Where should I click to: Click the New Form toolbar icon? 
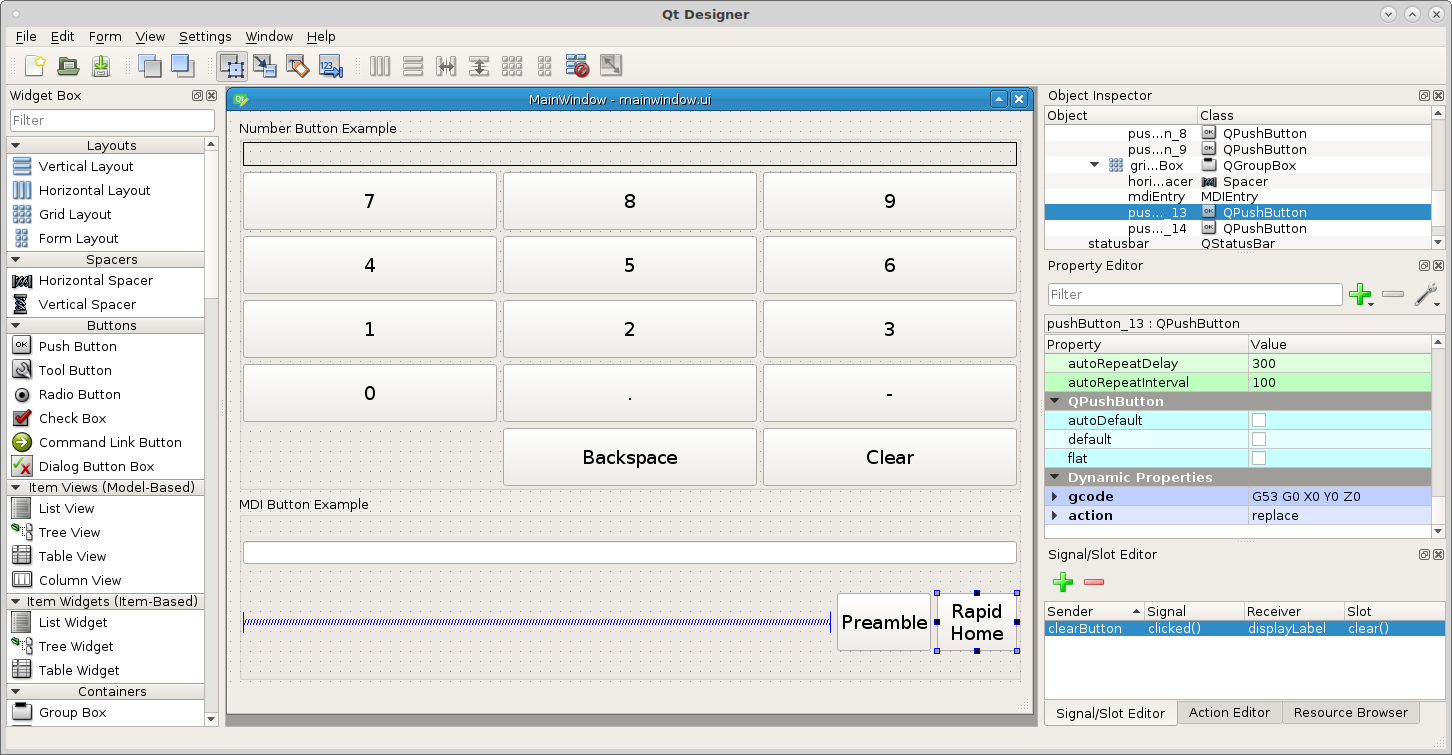pos(35,67)
